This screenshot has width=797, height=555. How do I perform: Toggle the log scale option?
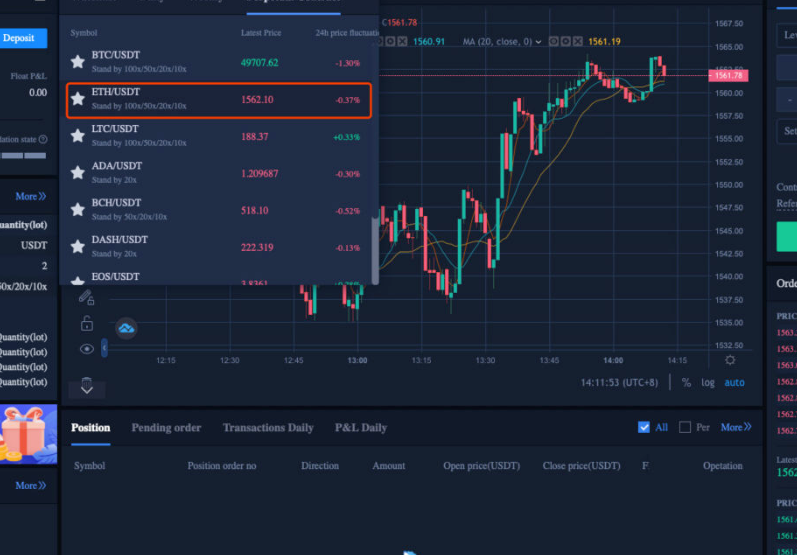tap(708, 383)
